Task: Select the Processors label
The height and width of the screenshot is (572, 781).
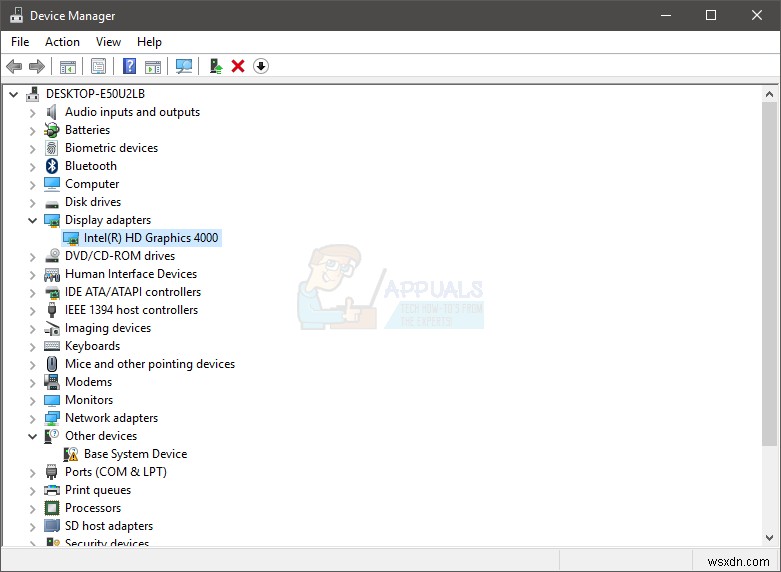Action: [x=93, y=508]
